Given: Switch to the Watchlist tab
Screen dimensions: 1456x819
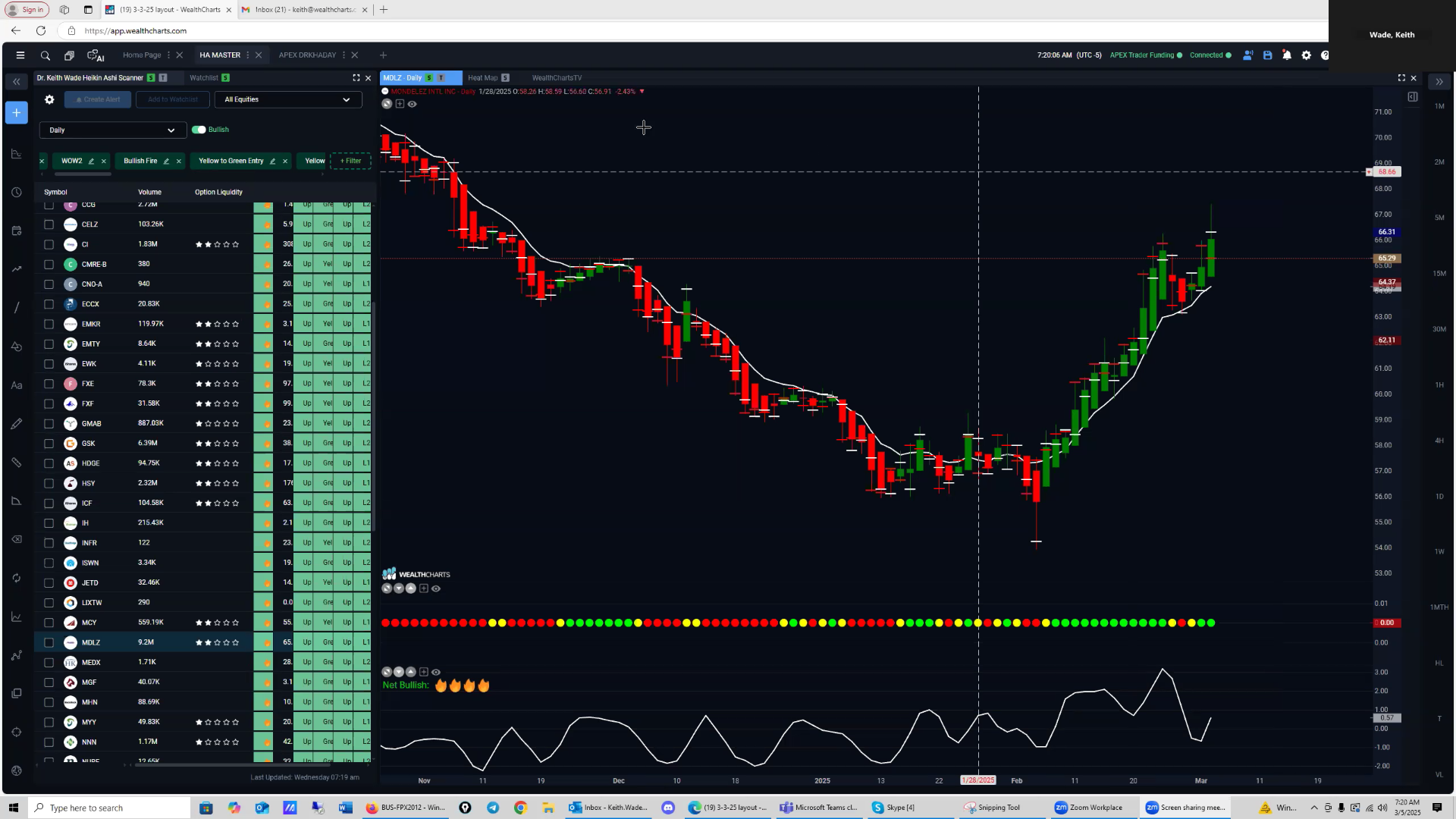Looking at the screenshot, I should coord(204,78).
